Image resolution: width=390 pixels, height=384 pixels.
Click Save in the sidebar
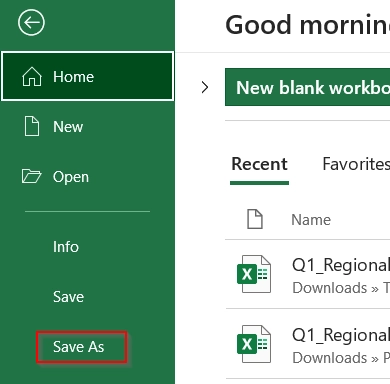tap(68, 297)
